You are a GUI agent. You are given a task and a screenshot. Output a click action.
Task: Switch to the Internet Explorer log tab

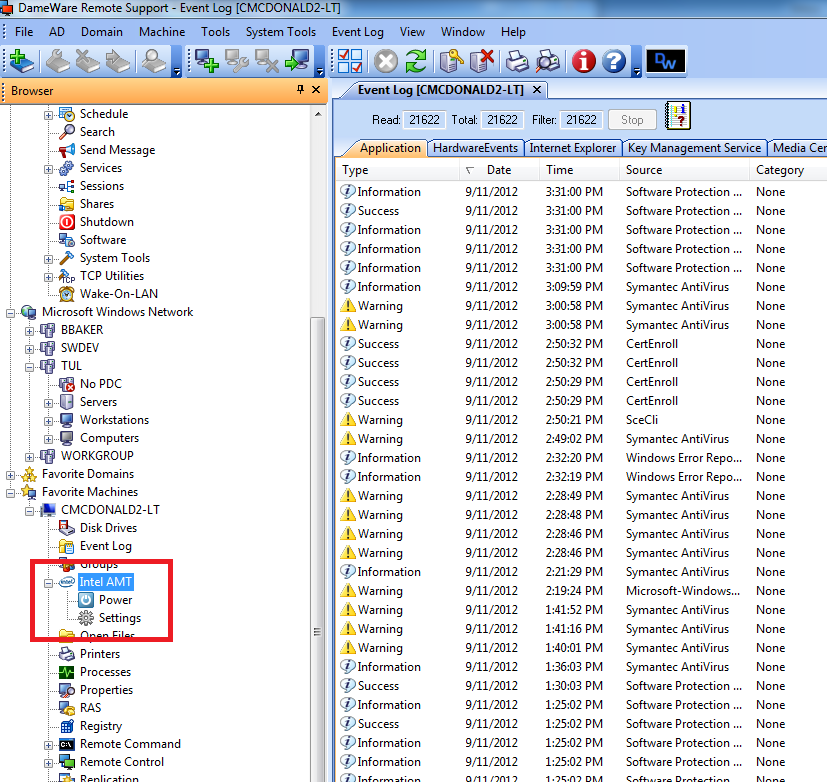pos(572,148)
